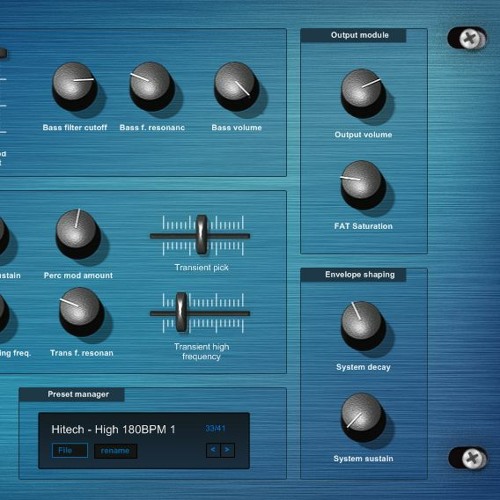The image size is (500, 500).
Task: Adjust the Bass f. resonance knob
Action: tap(151, 86)
